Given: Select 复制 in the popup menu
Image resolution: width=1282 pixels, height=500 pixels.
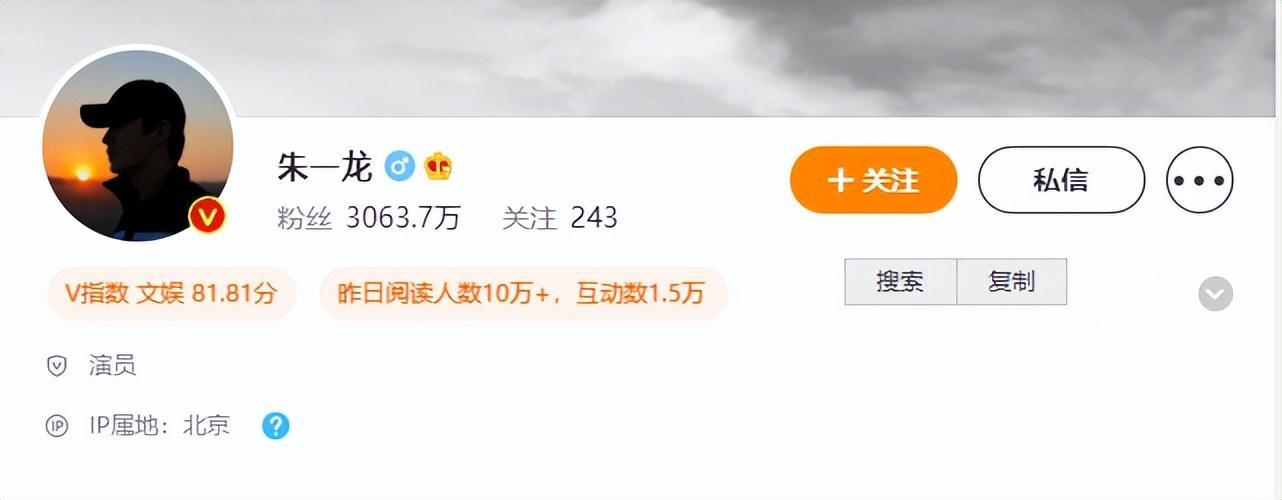Looking at the screenshot, I should pyautogui.click(x=1011, y=282).
